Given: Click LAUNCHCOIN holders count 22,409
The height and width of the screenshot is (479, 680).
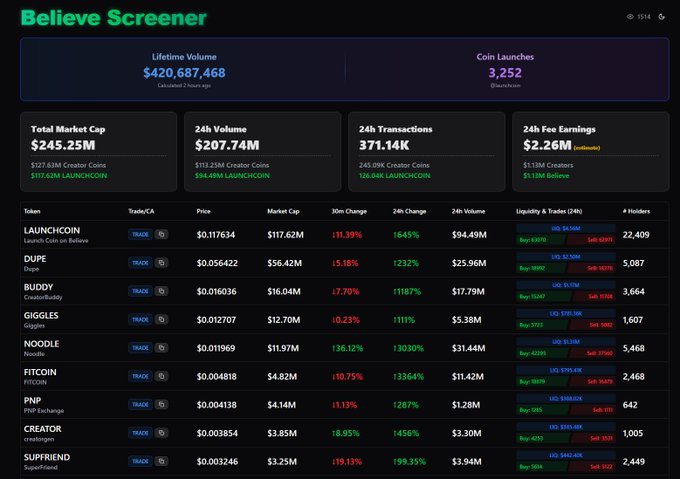Looking at the screenshot, I should tap(636, 235).
